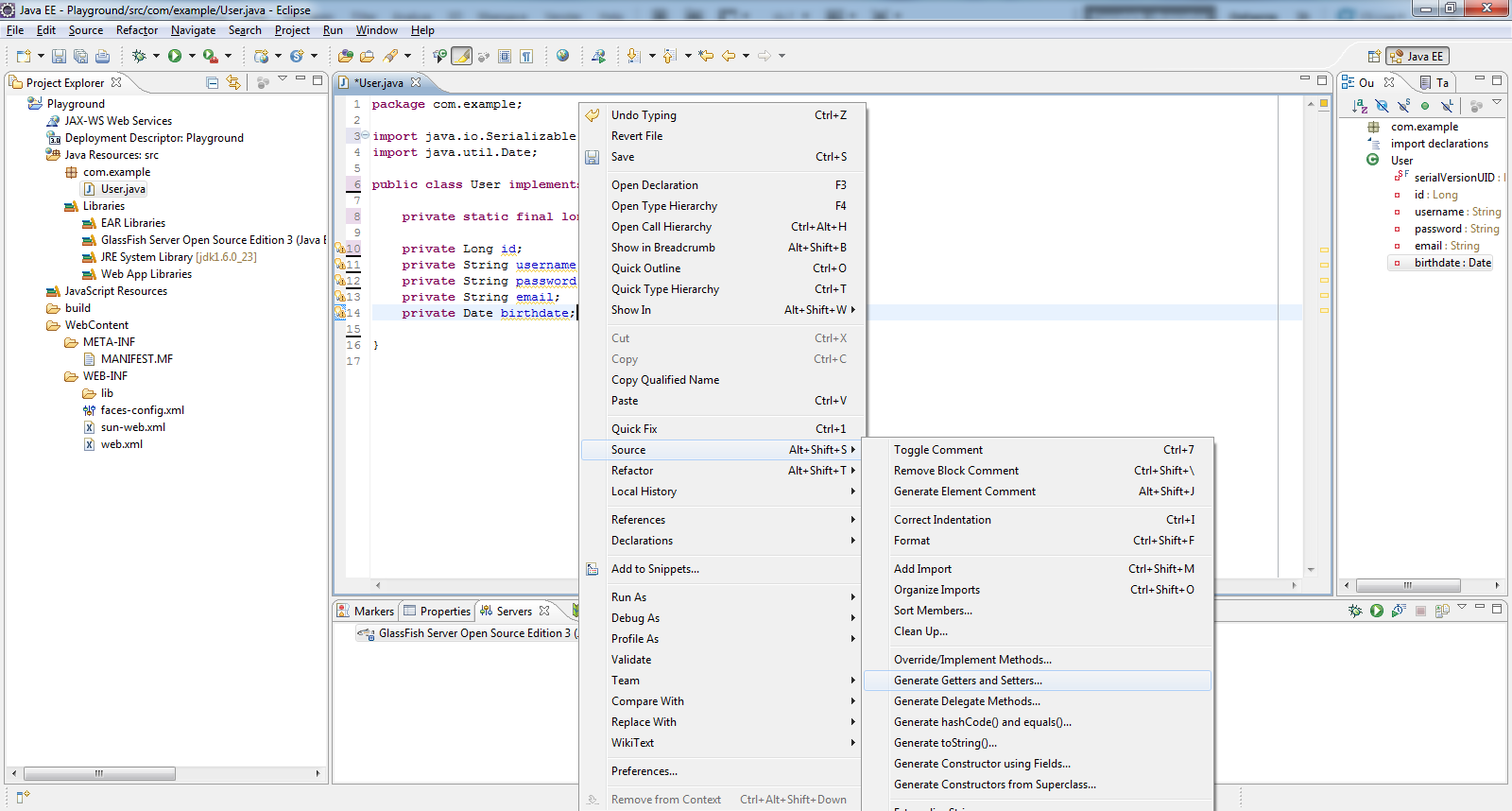Toggle Hide Static Members in Outline

[1404, 106]
